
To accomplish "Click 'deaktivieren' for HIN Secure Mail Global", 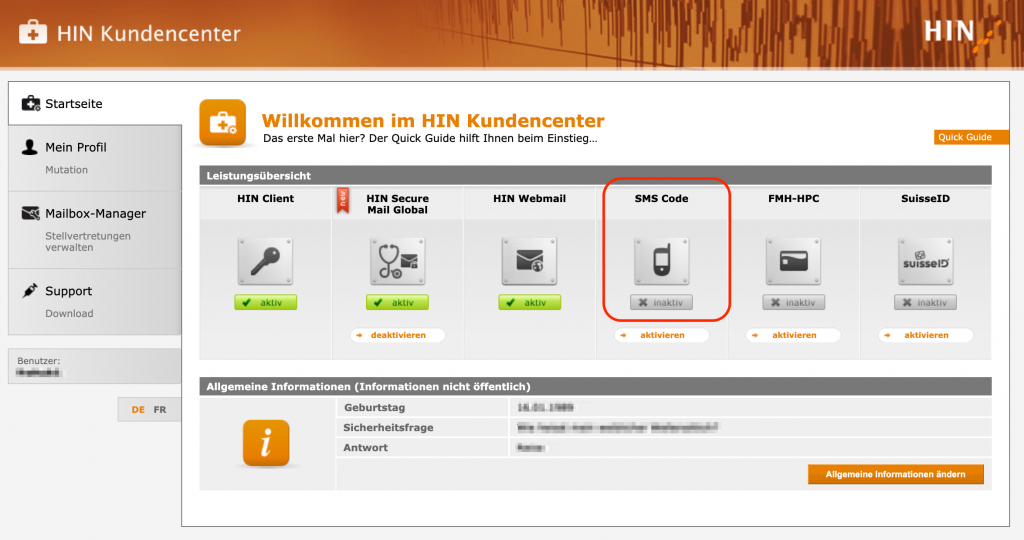I will point(398,335).
